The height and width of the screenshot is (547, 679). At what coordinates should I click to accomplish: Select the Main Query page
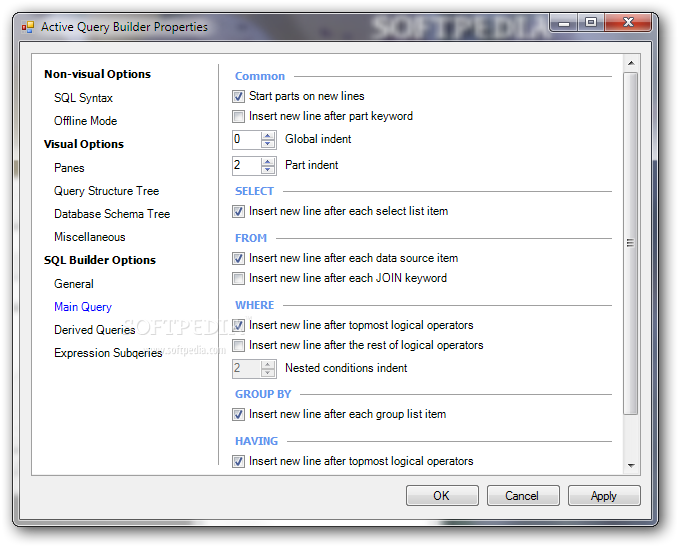click(x=83, y=307)
